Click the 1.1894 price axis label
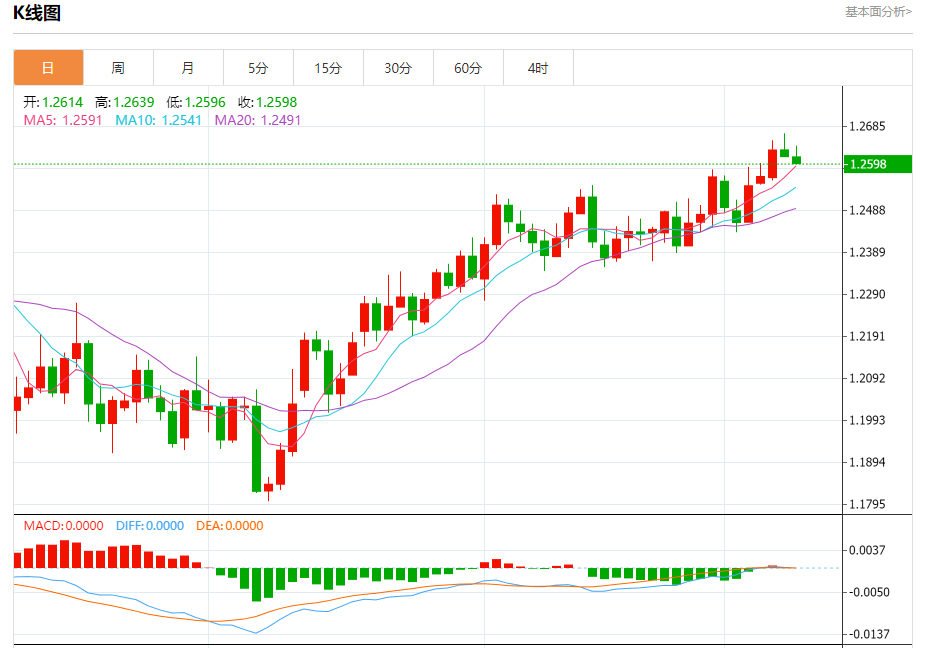The height and width of the screenshot is (648, 930). (867, 462)
